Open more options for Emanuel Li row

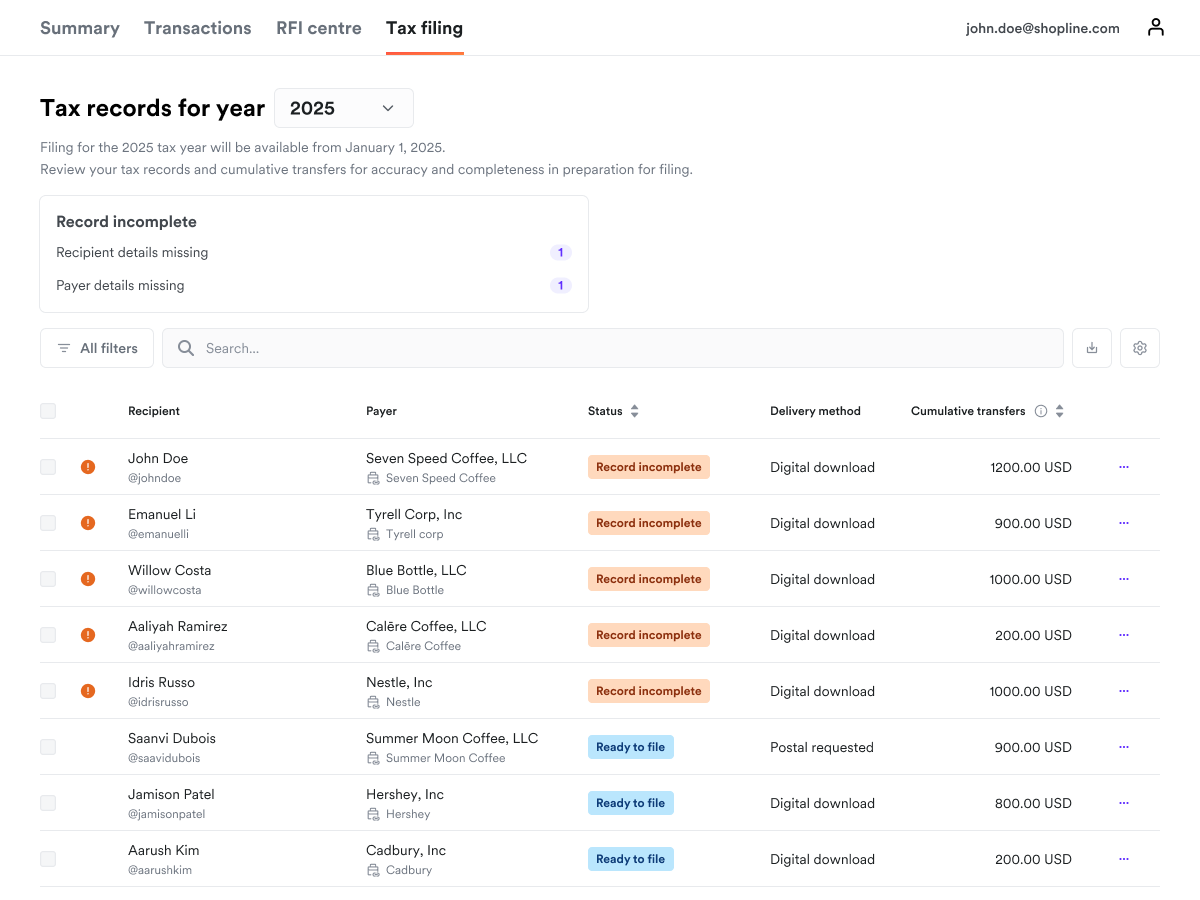(1124, 523)
